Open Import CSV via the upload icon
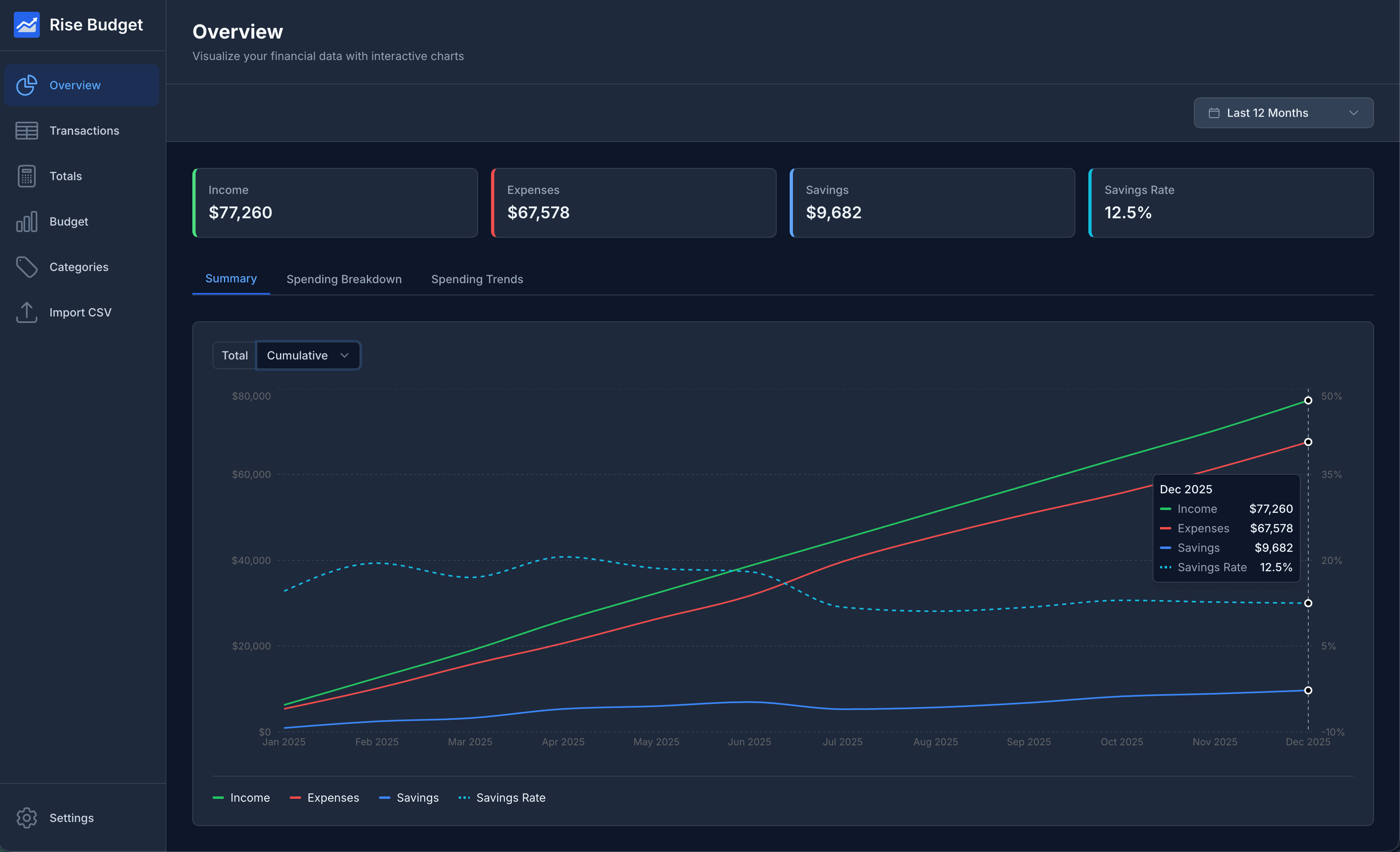This screenshot has width=1400, height=852. click(x=27, y=312)
